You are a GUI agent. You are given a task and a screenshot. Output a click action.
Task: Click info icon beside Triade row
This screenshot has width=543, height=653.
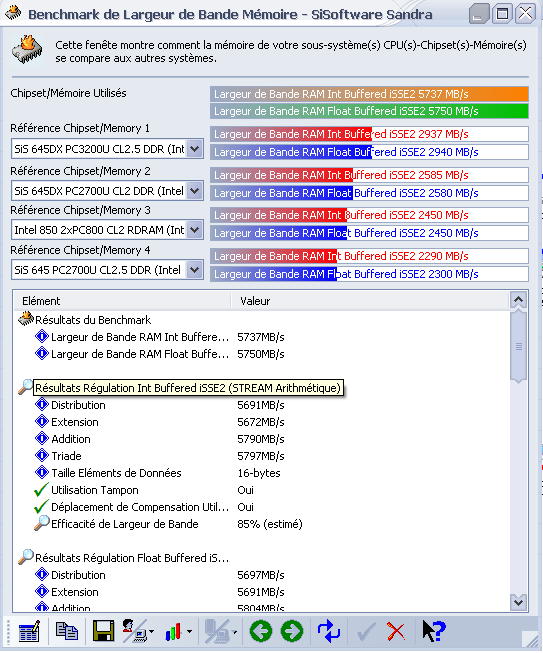(42, 455)
